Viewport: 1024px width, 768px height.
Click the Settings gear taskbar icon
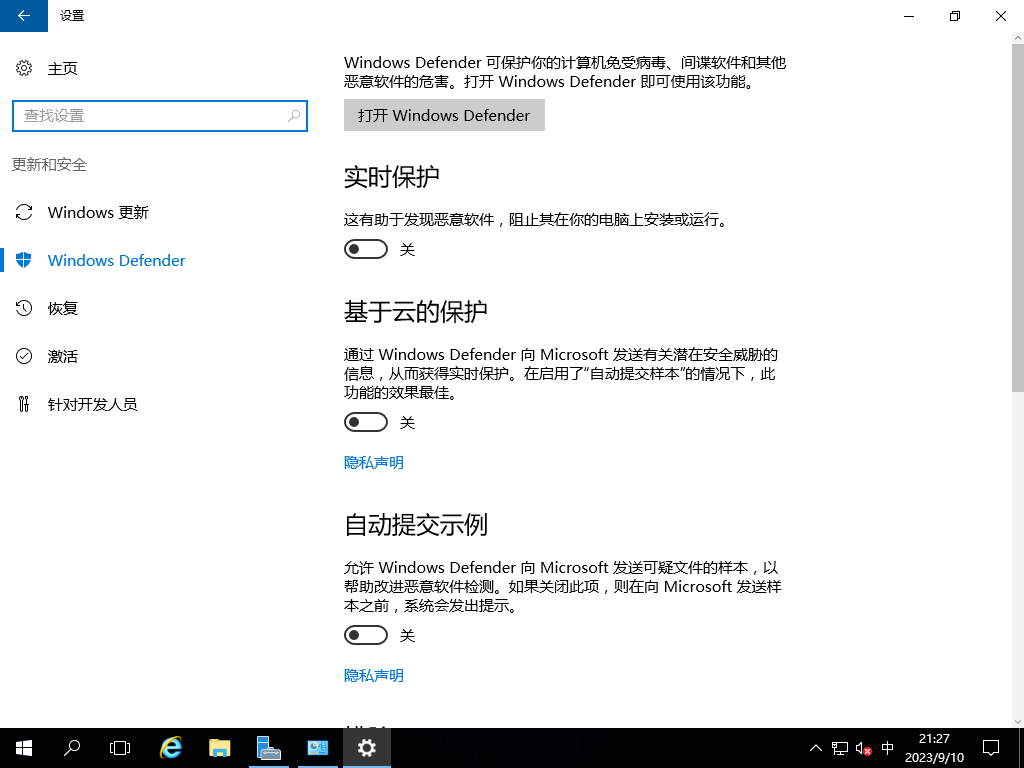367,748
